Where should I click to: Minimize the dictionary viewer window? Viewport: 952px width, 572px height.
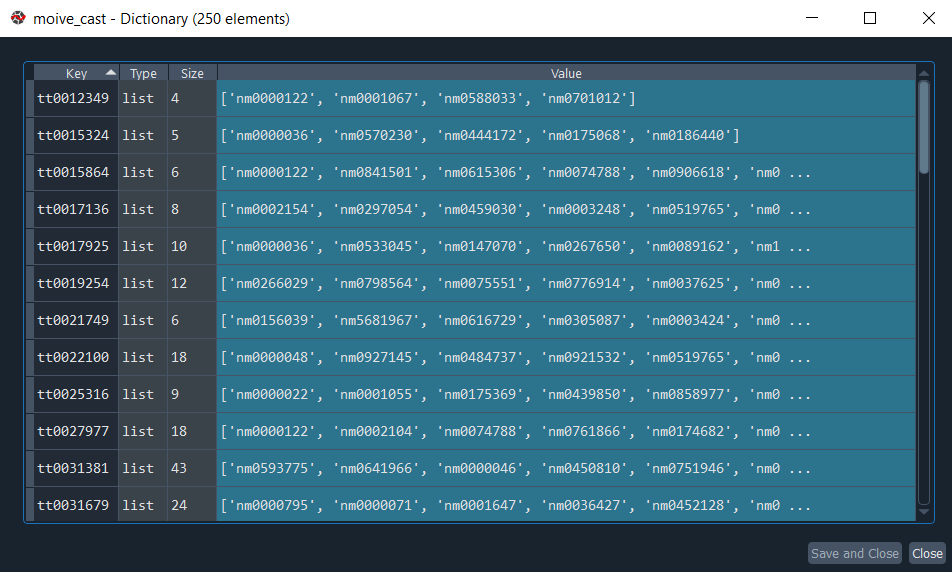[x=812, y=18]
